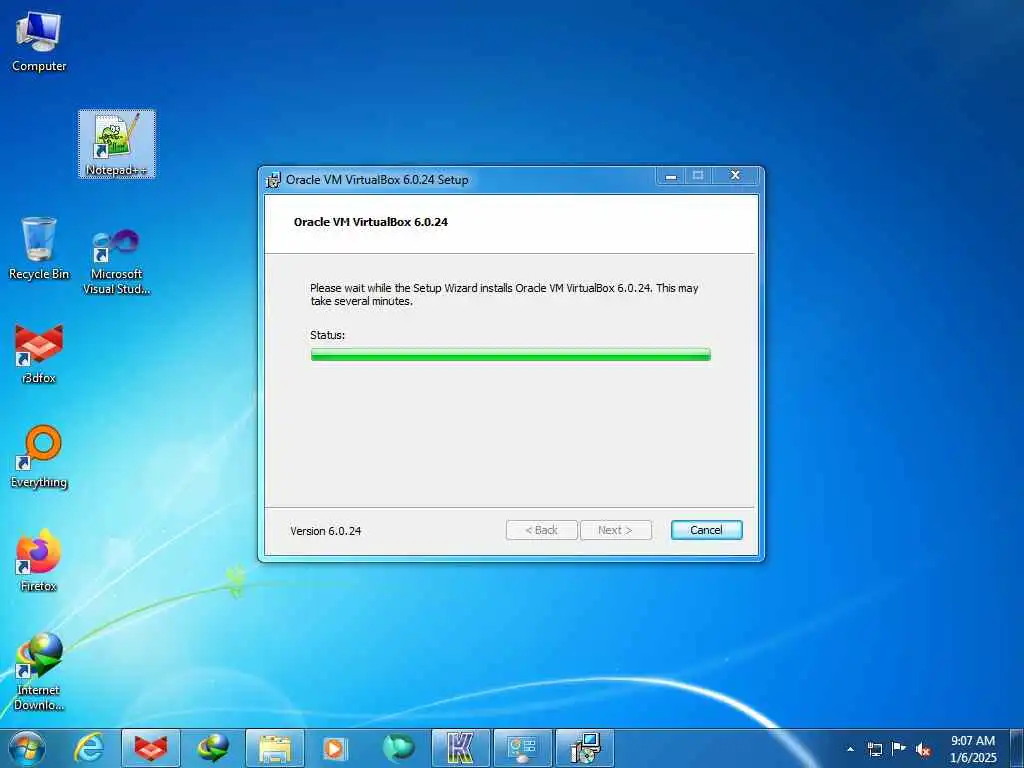Click the 'Oracle VM VirtualBox 6.0.24' heading
This screenshot has width=1024, height=768.
coord(371,222)
